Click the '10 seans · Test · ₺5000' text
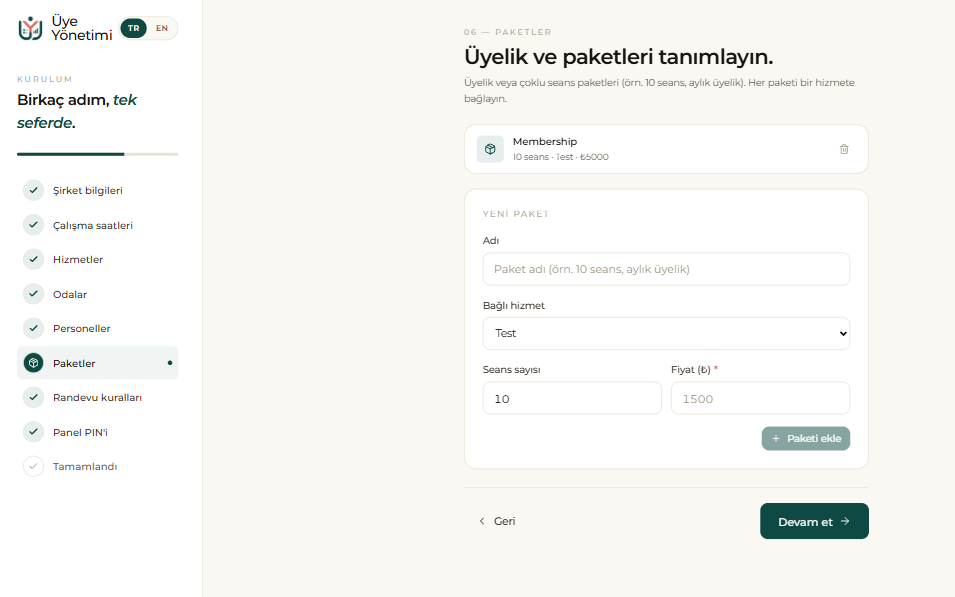This screenshot has width=955, height=597. coord(560,157)
